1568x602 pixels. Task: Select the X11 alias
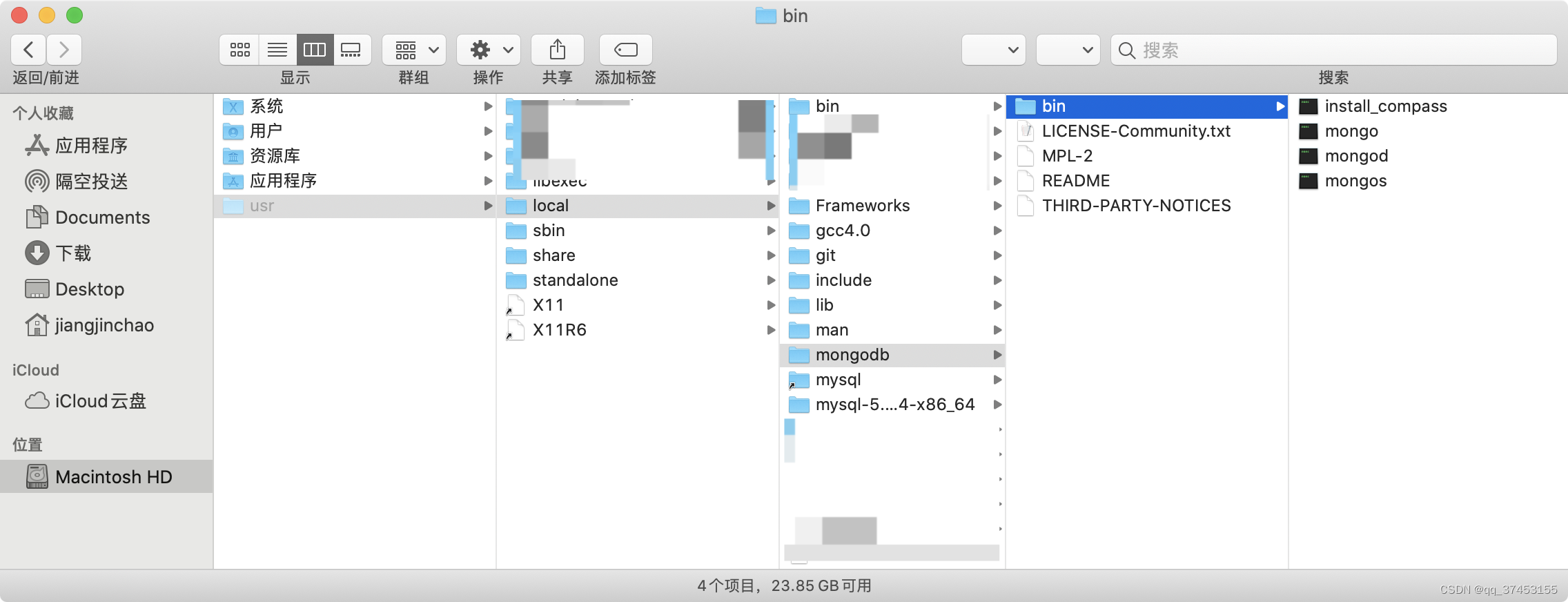pyautogui.click(x=638, y=305)
